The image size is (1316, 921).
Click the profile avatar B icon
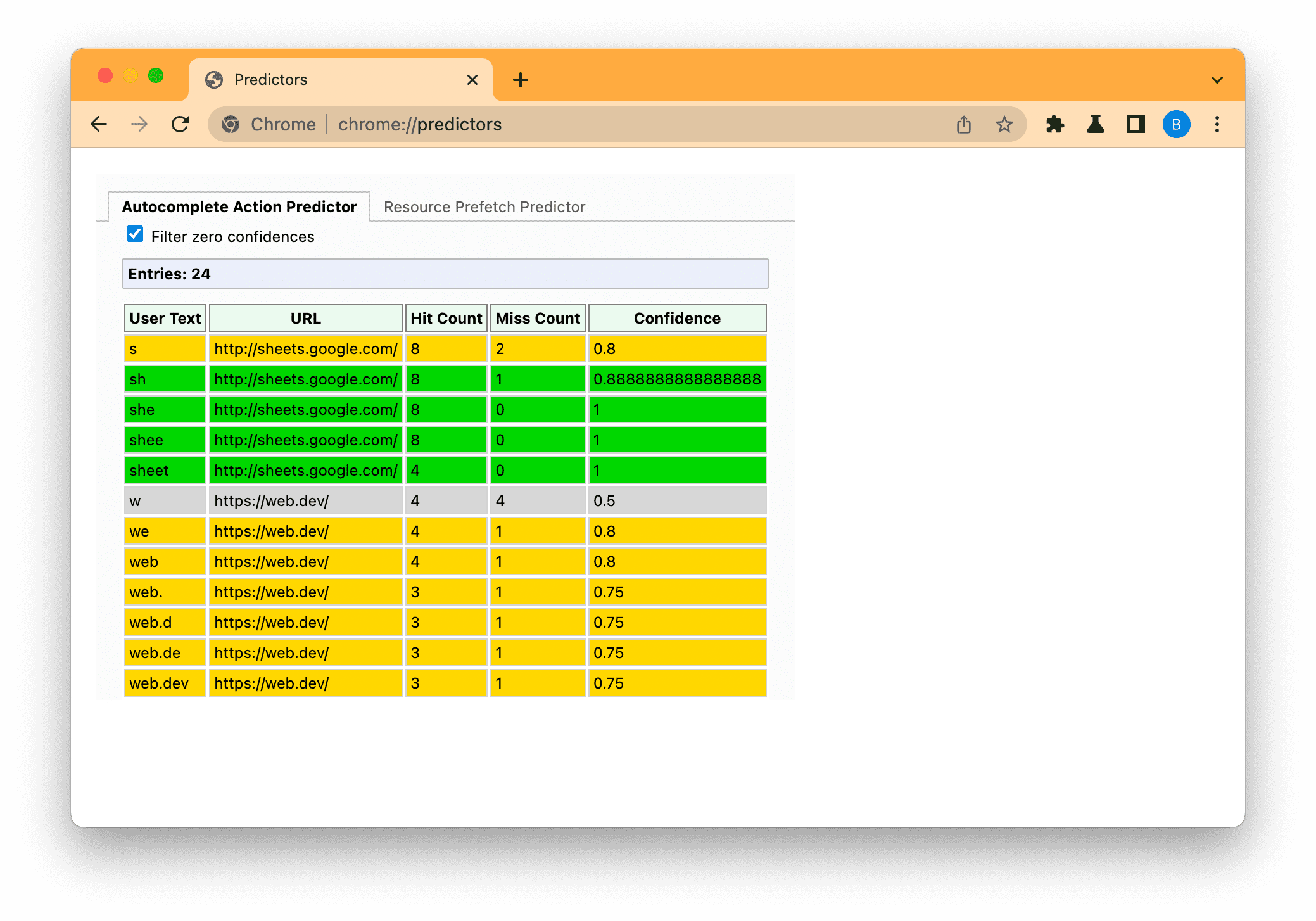point(1177,124)
